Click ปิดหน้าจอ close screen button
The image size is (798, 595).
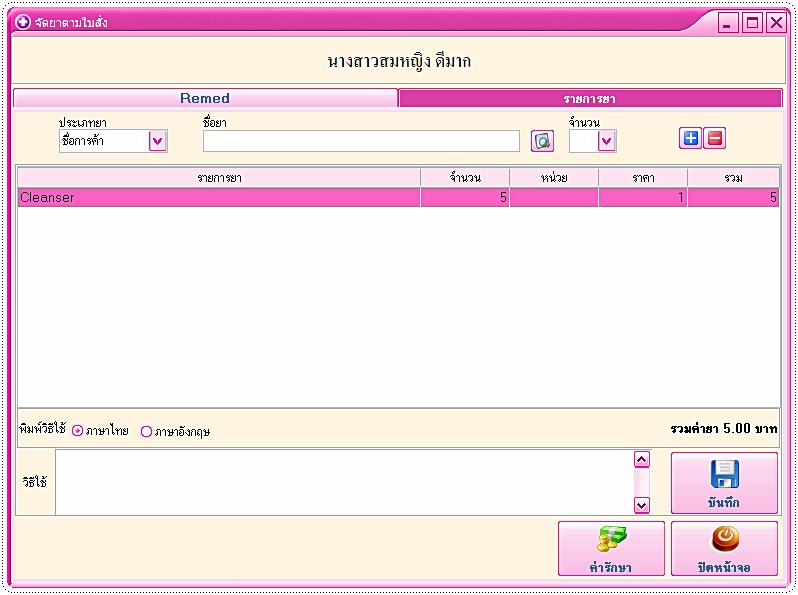click(x=724, y=548)
